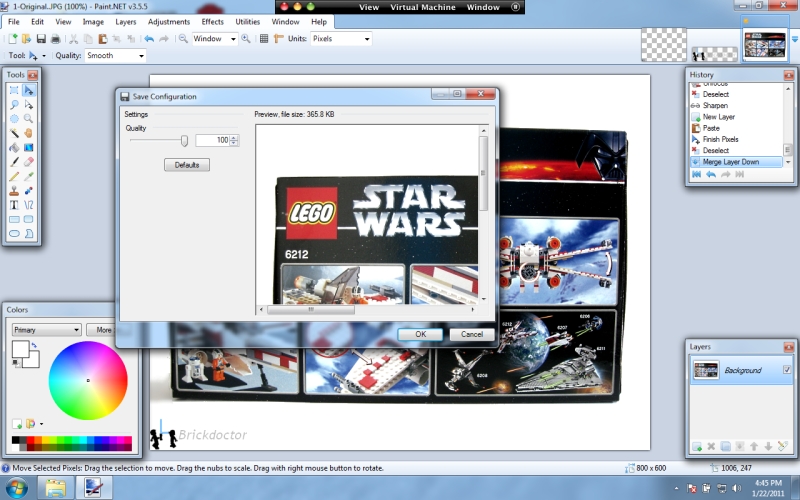Select the Move Selected Pixels tool in Tools panel
The width and height of the screenshot is (800, 500).
[29, 90]
